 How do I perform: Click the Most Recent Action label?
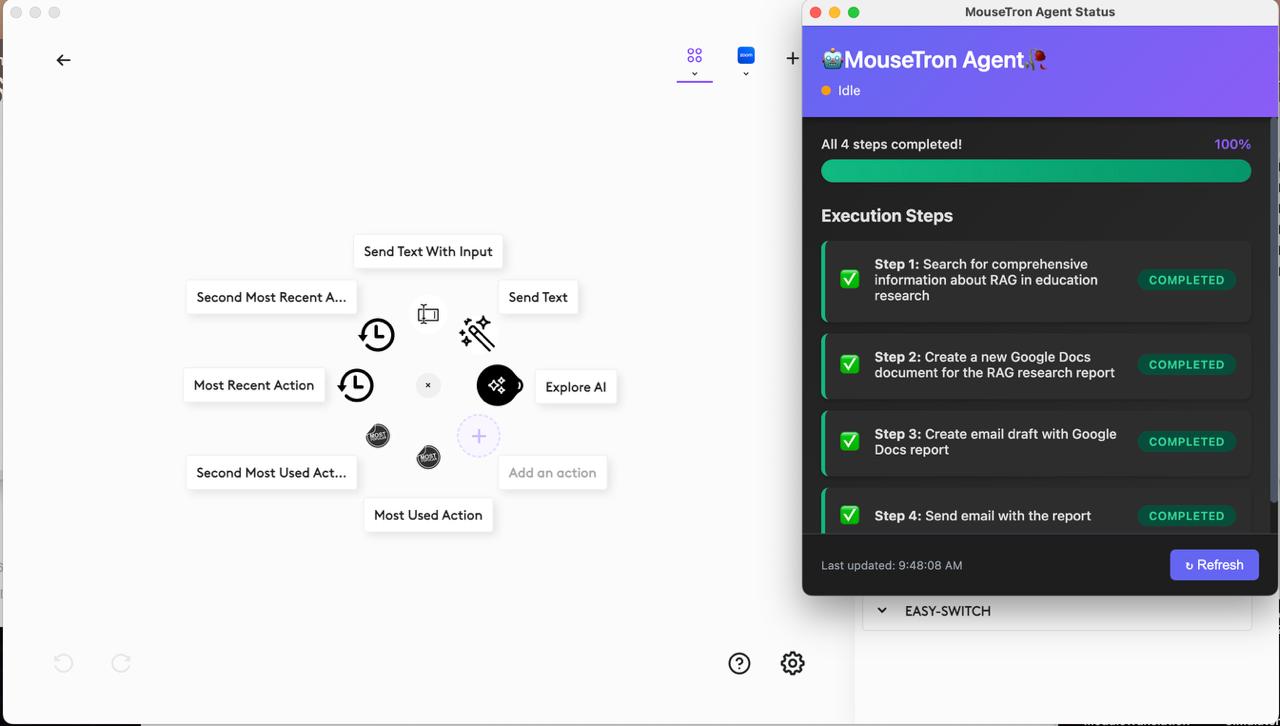(x=254, y=385)
